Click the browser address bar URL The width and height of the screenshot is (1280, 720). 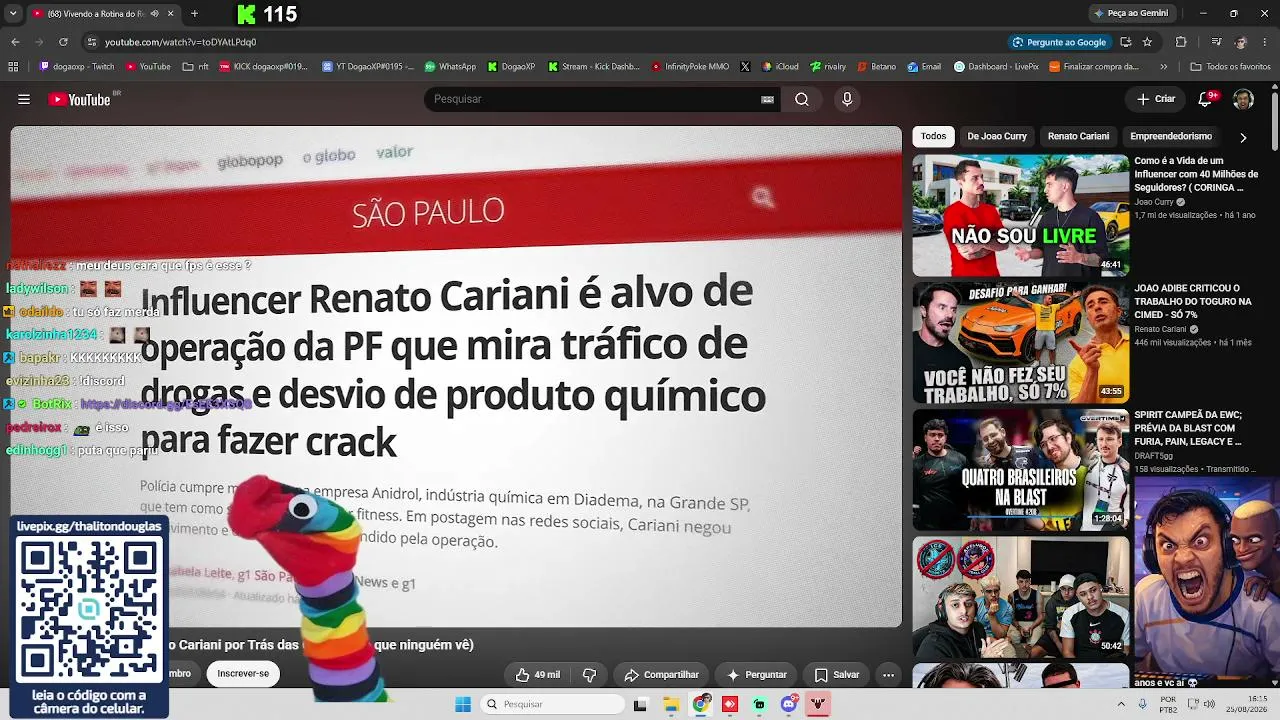pos(181,42)
